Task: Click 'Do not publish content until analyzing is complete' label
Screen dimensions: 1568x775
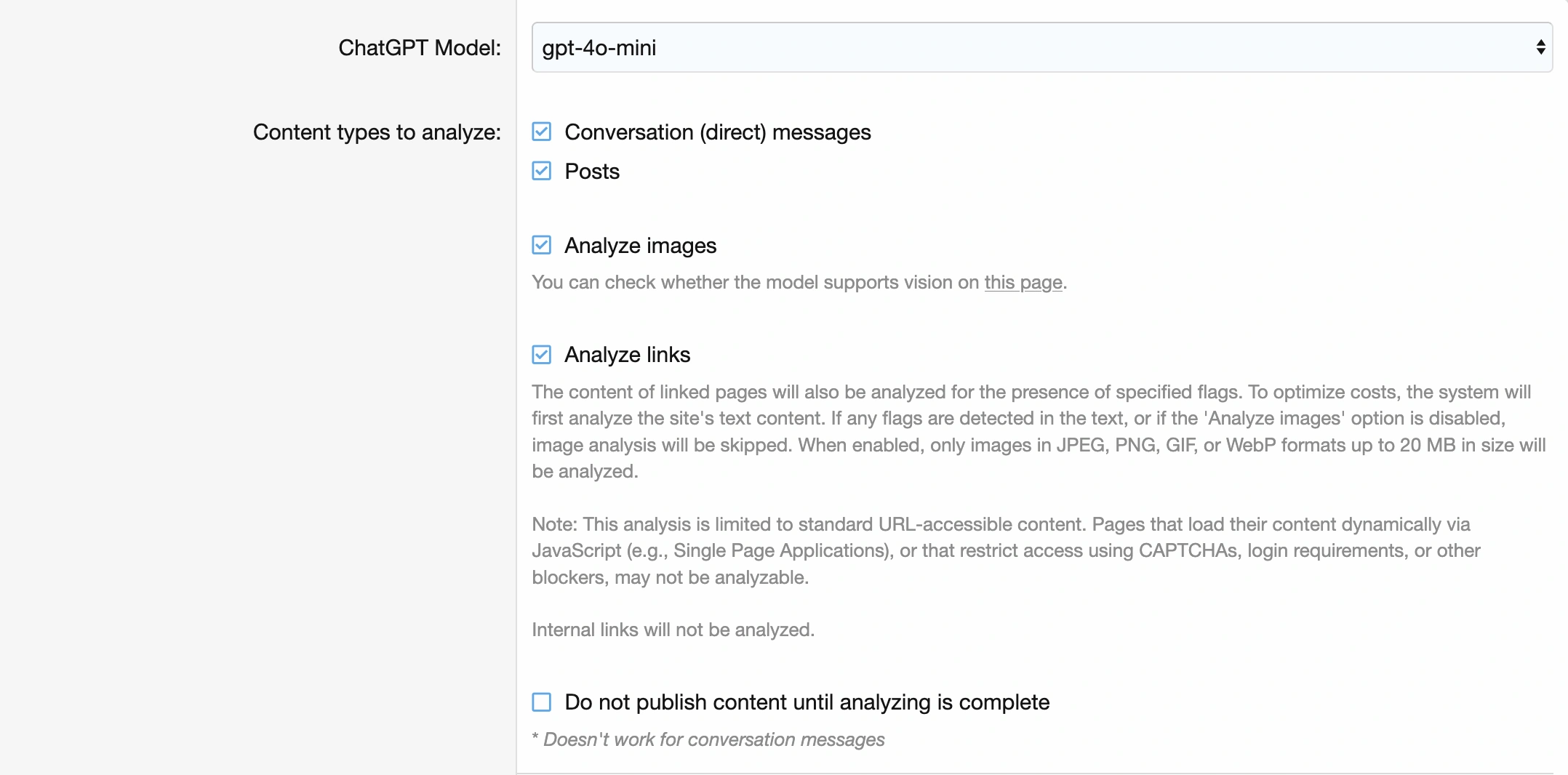Action: (x=807, y=702)
